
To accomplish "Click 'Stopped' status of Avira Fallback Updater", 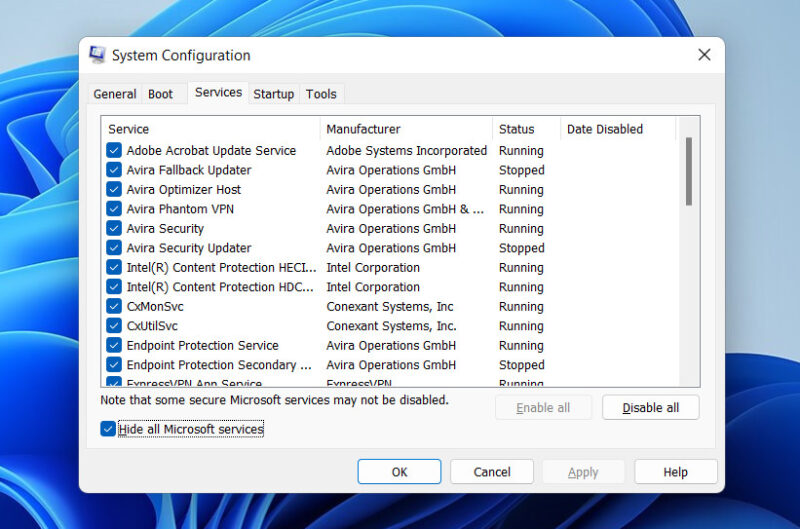I will 521,170.
